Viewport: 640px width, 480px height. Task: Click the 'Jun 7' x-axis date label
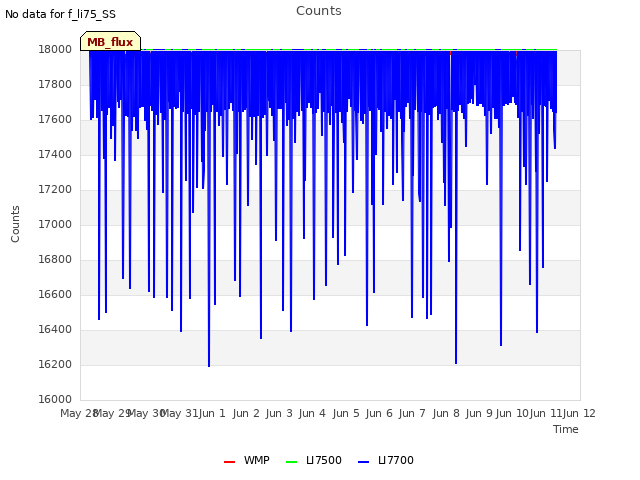click(x=412, y=413)
